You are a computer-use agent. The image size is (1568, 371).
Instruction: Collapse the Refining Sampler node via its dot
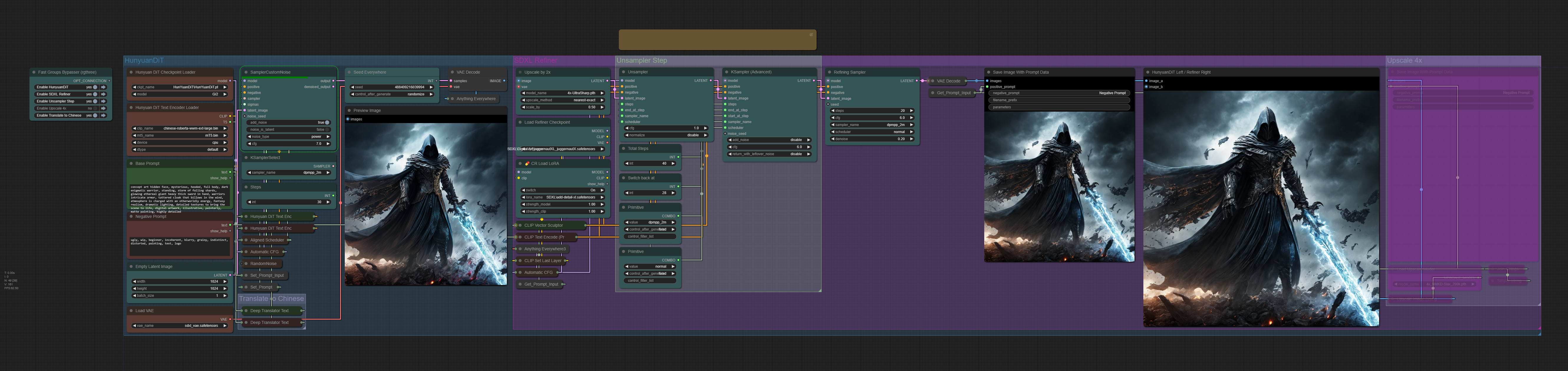(x=829, y=72)
